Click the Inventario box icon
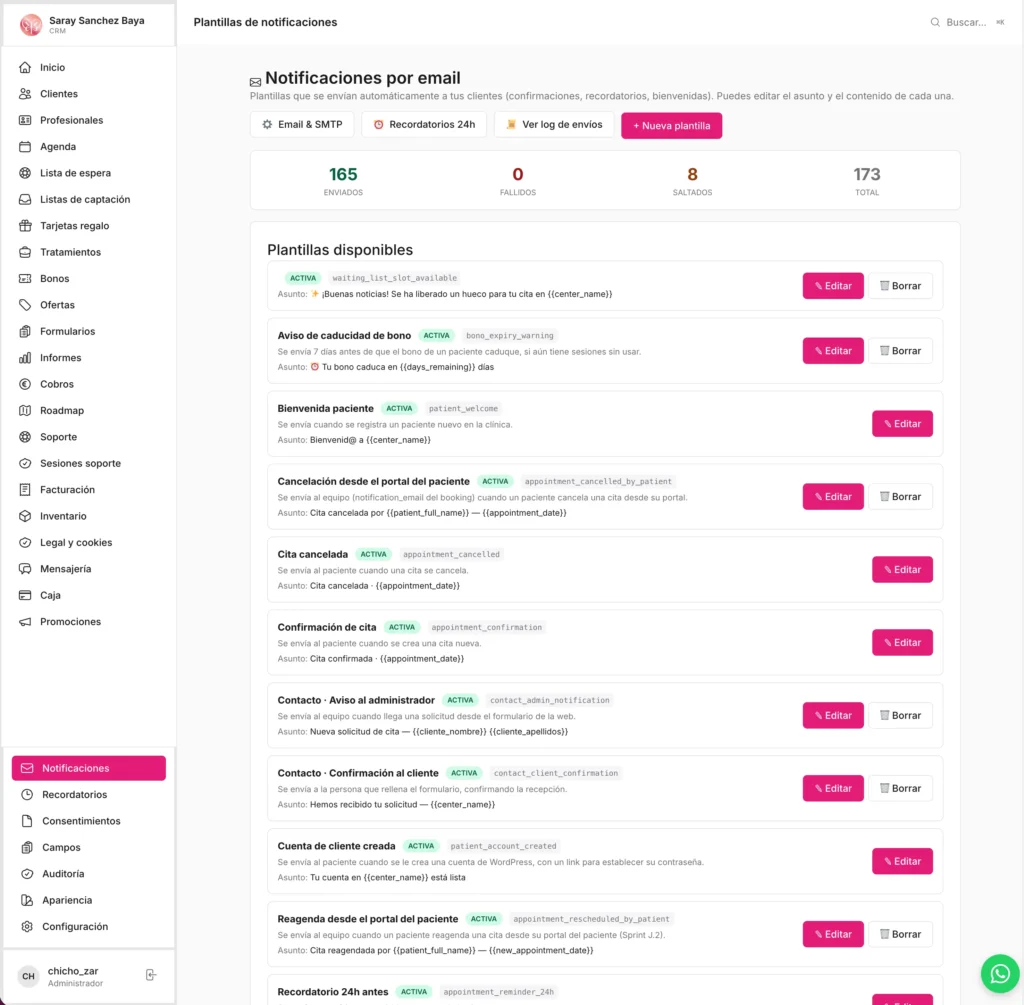Viewport: 1024px width, 1005px height. 25,516
